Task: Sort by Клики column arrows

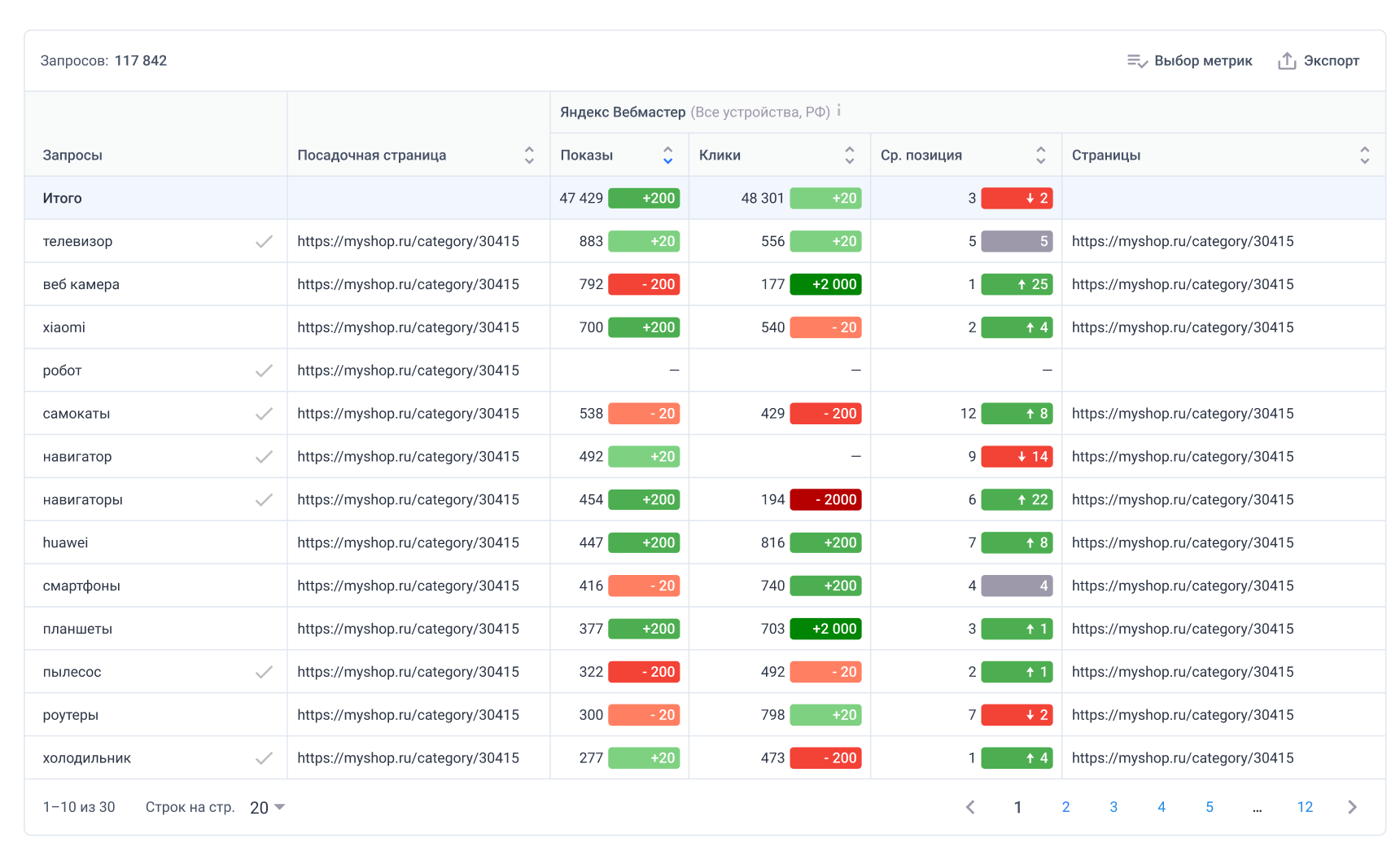Action: tap(849, 155)
